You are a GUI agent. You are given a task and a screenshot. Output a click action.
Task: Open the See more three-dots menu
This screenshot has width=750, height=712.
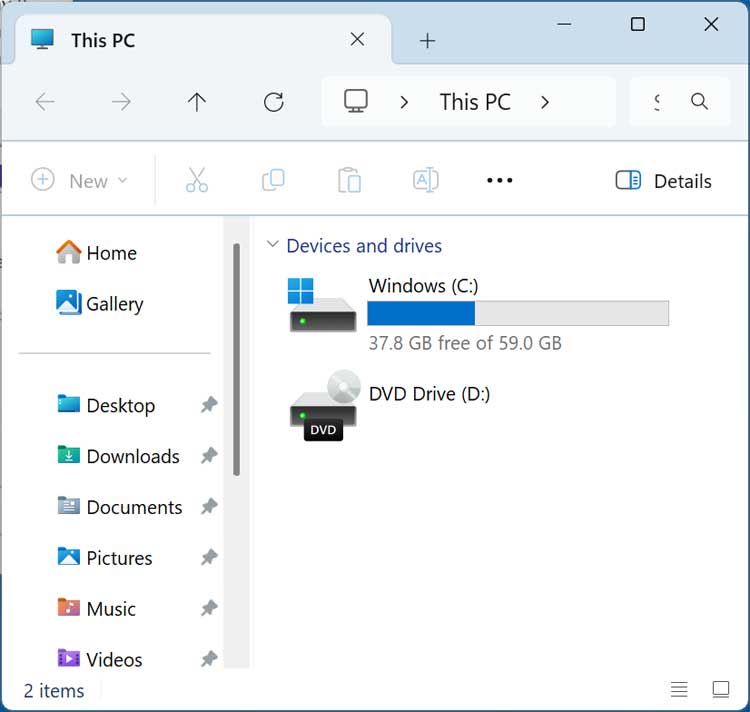point(500,180)
